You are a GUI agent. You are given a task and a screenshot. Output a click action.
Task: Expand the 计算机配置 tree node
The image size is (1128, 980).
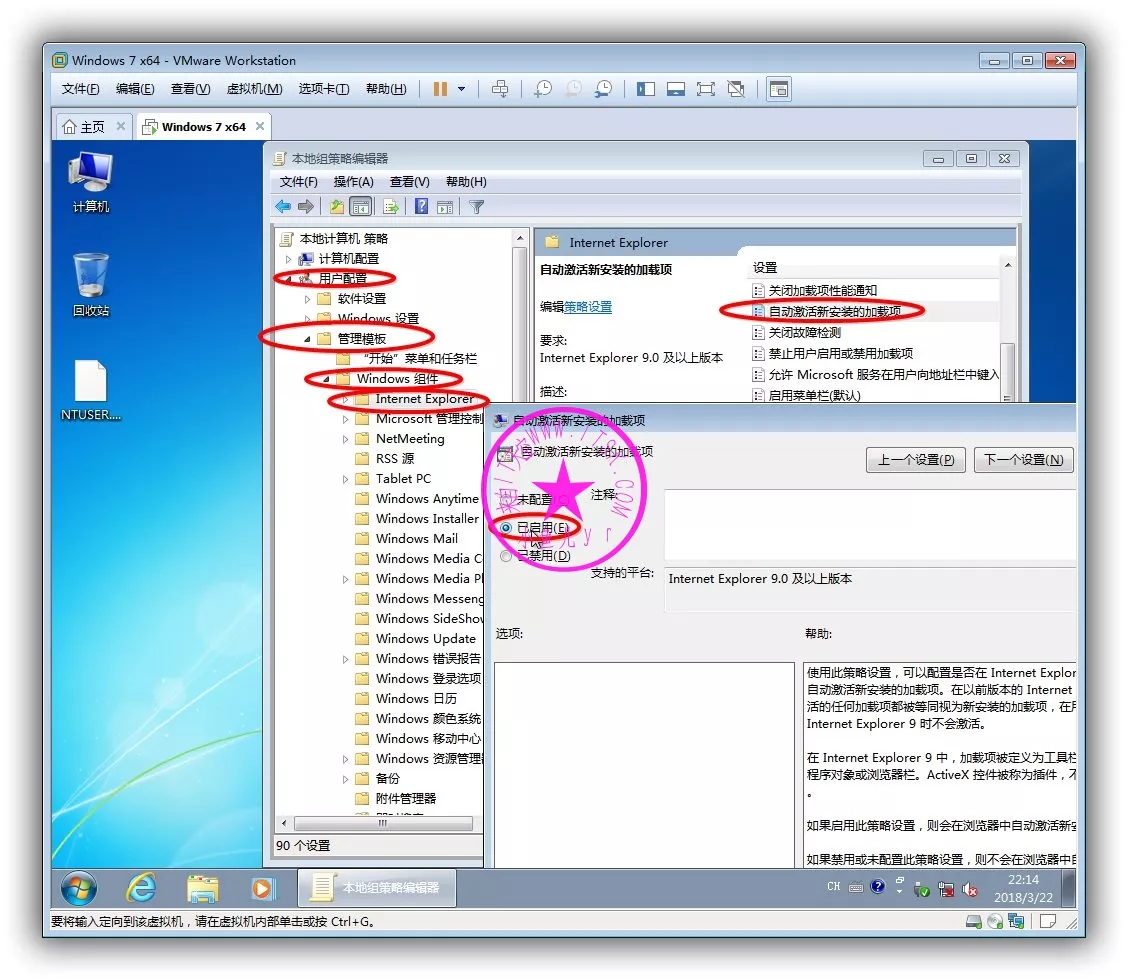289,259
